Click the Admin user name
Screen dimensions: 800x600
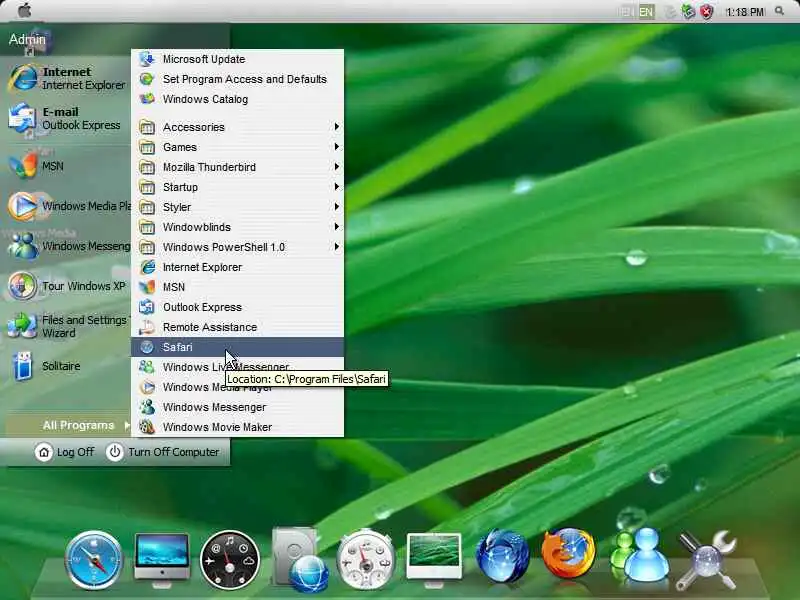27,39
